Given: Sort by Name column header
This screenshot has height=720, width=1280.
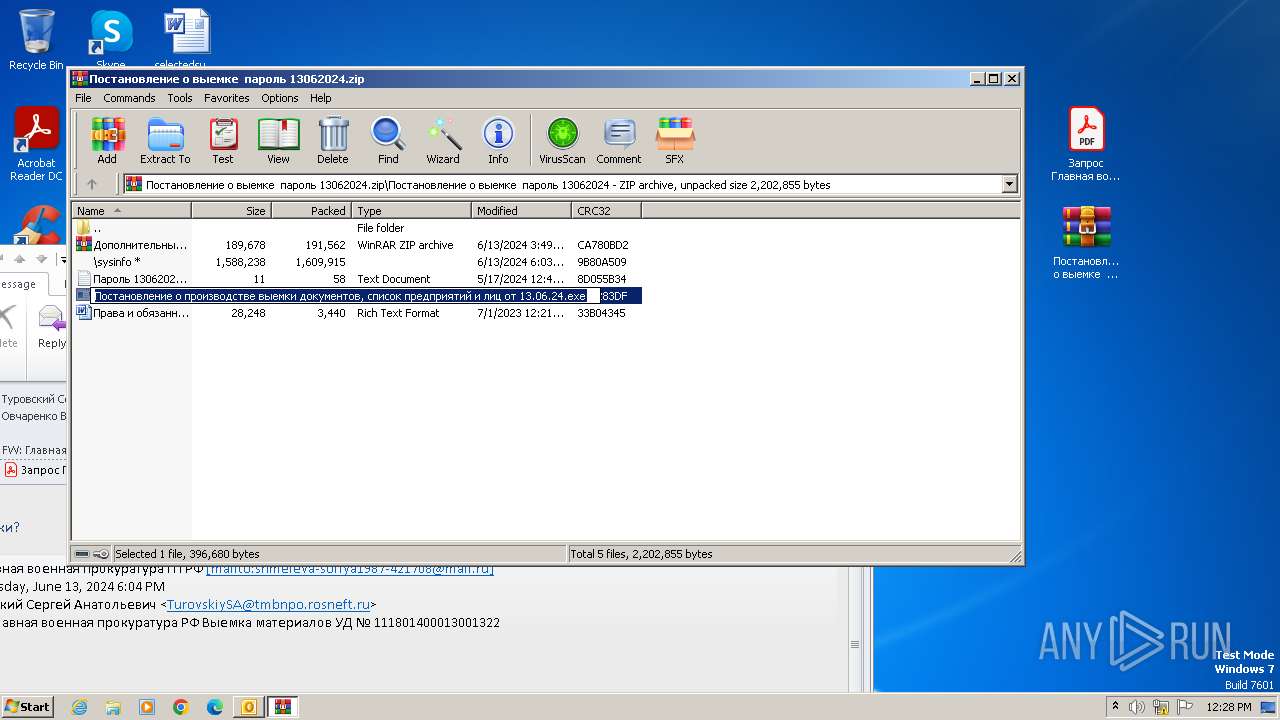Looking at the screenshot, I should tap(131, 211).
